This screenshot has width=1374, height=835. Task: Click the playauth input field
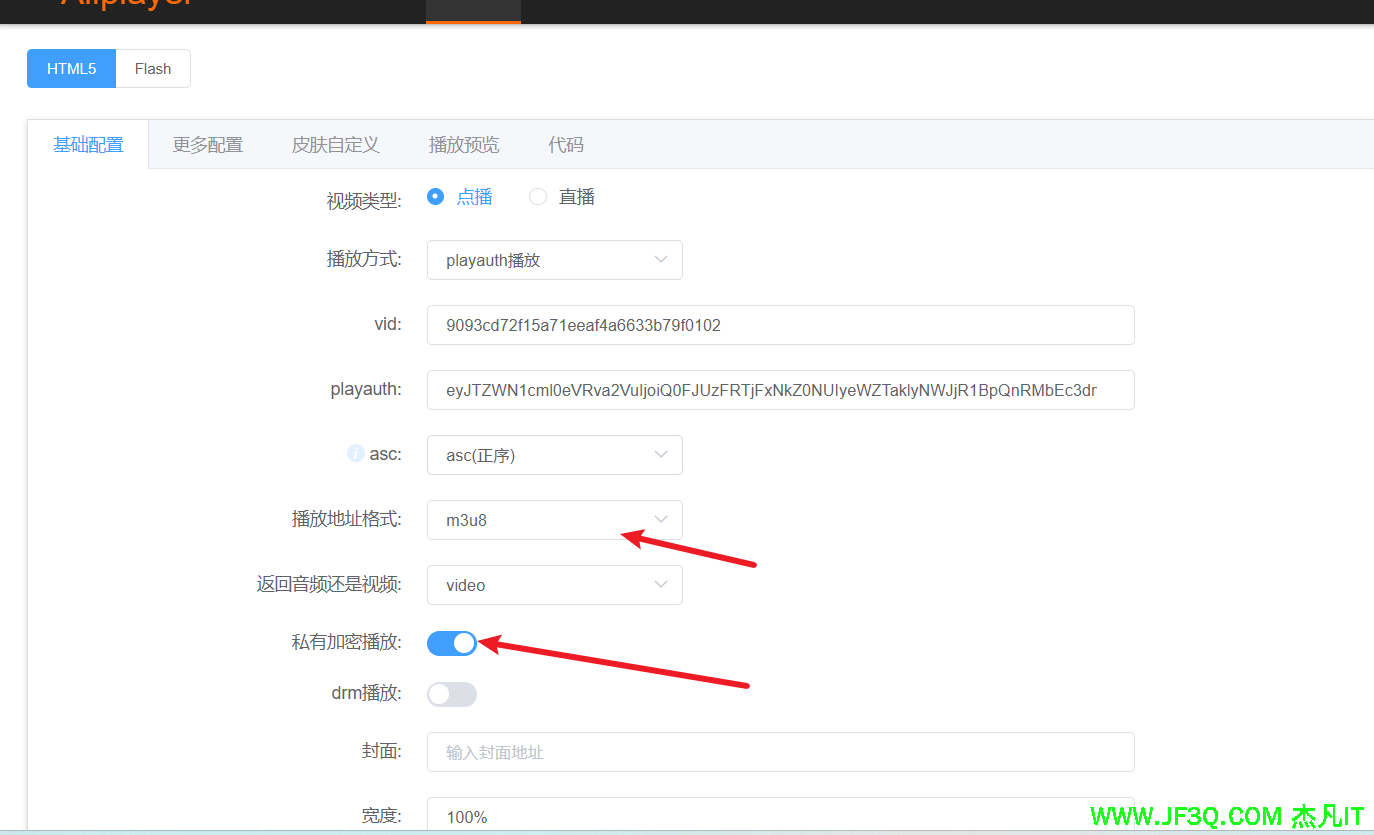click(780, 390)
